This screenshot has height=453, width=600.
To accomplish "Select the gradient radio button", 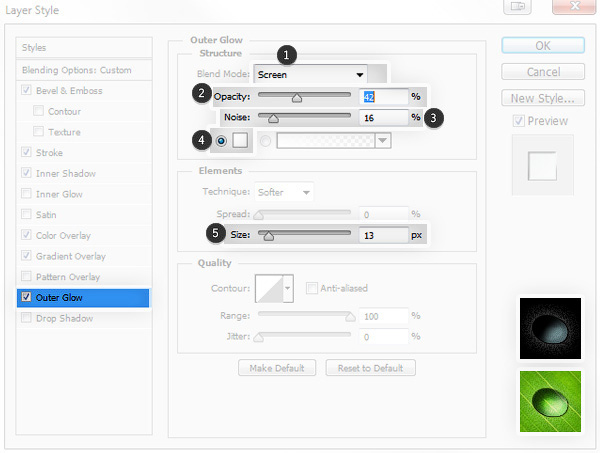I will [265, 141].
